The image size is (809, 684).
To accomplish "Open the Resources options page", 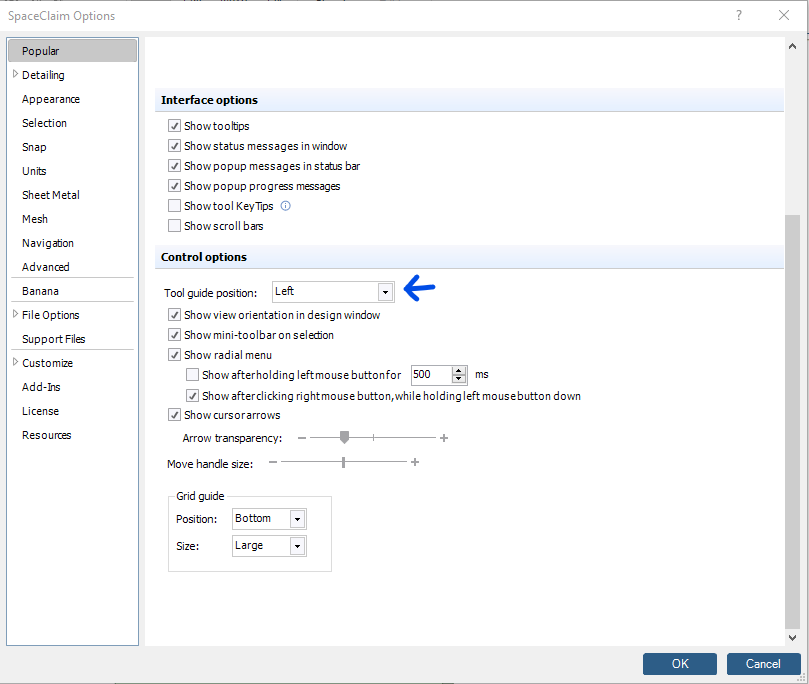I will point(46,435).
